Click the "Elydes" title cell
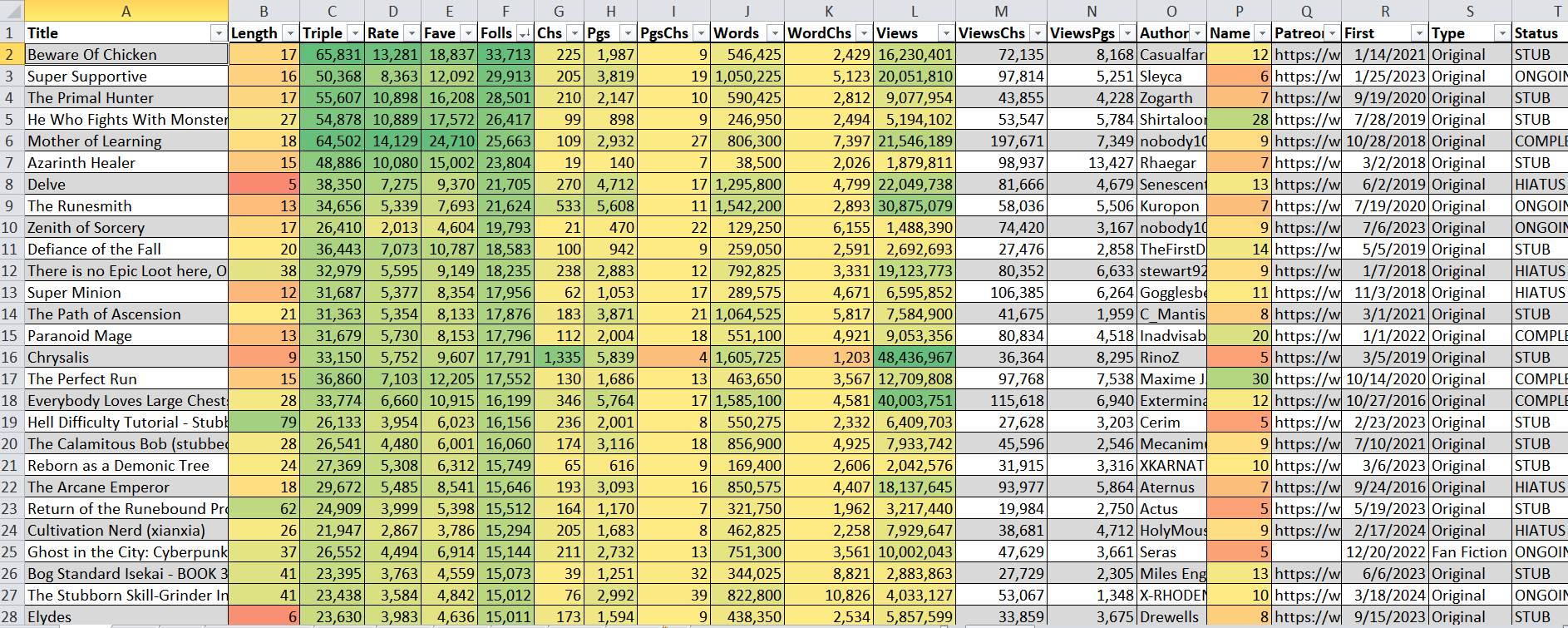 (x=126, y=617)
